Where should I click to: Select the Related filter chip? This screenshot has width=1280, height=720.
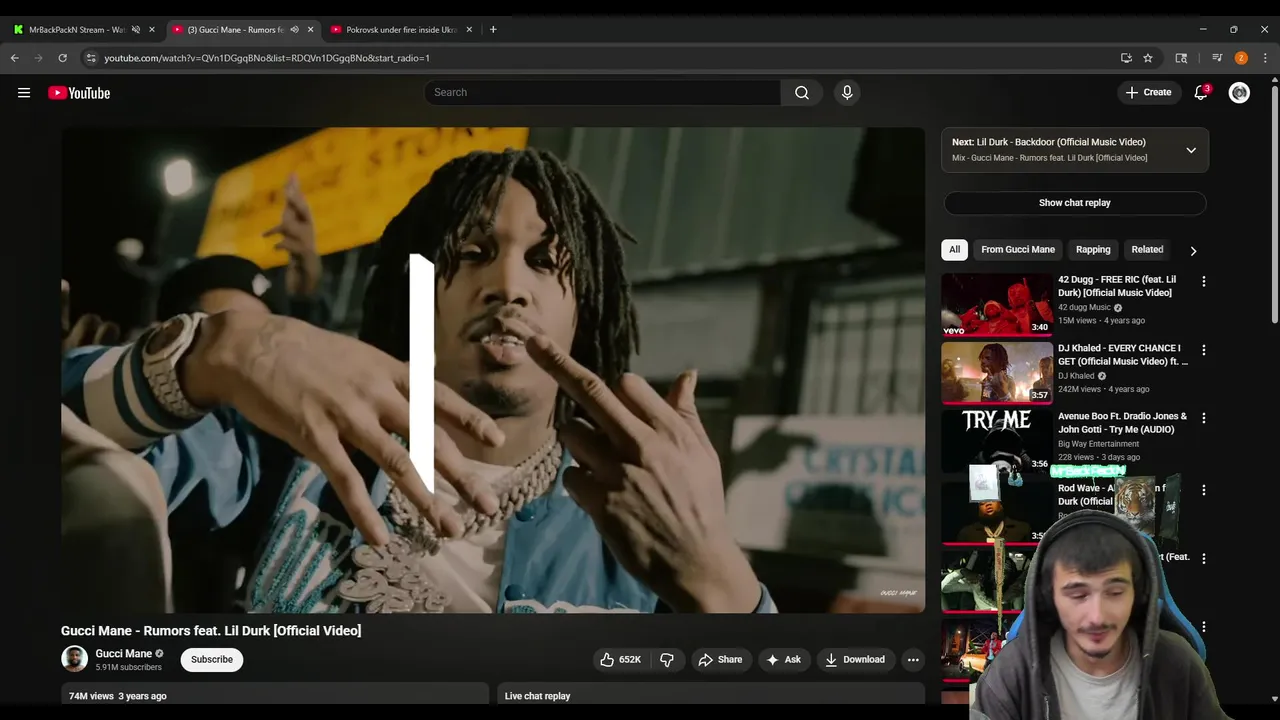(1147, 250)
